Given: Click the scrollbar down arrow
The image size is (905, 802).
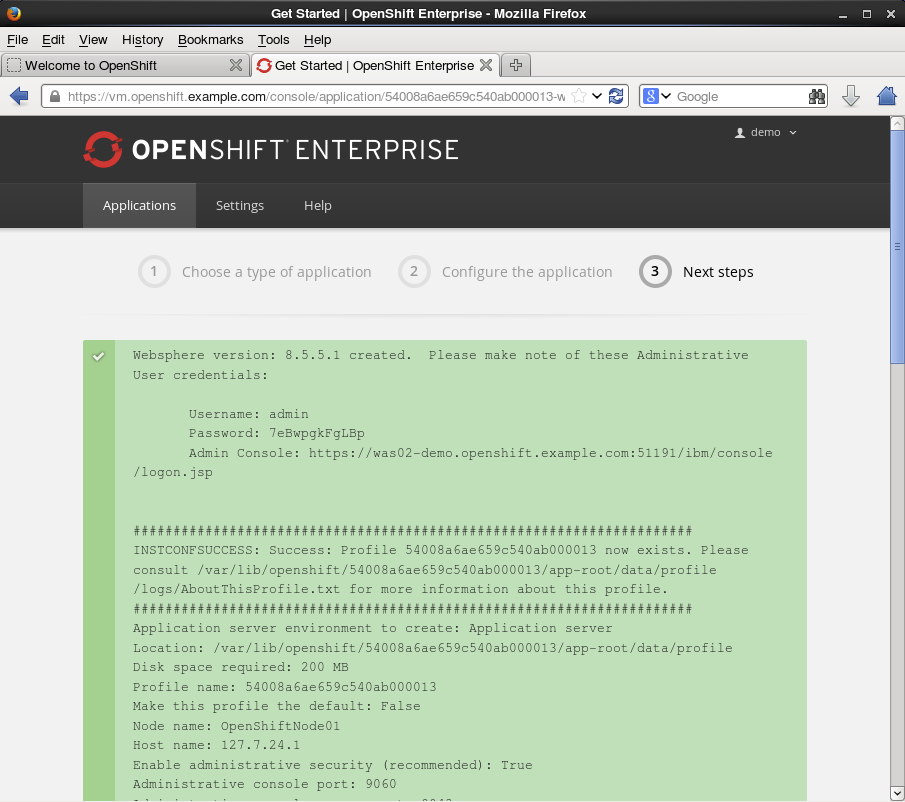Looking at the screenshot, I should tap(897, 793).
